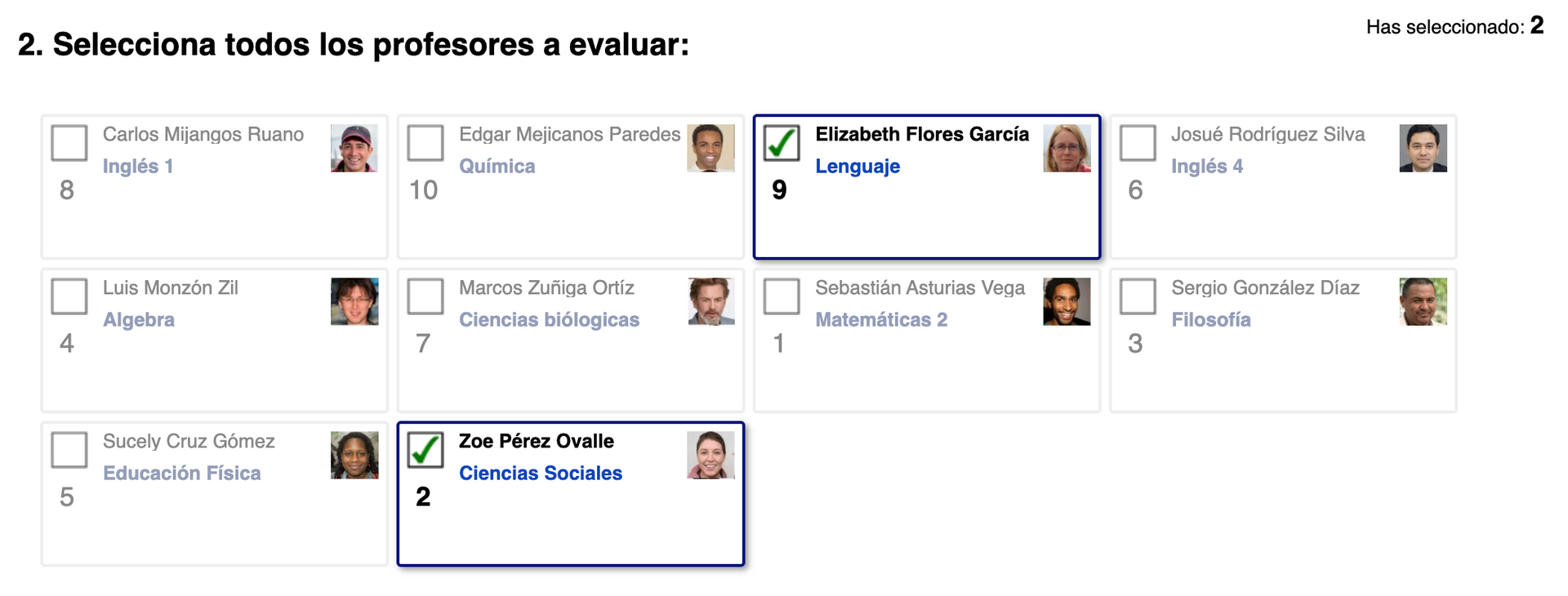Screen dimensions: 1568x596
Task: Click the Matemáticas 2 subject link
Action: click(x=881, y=320)
